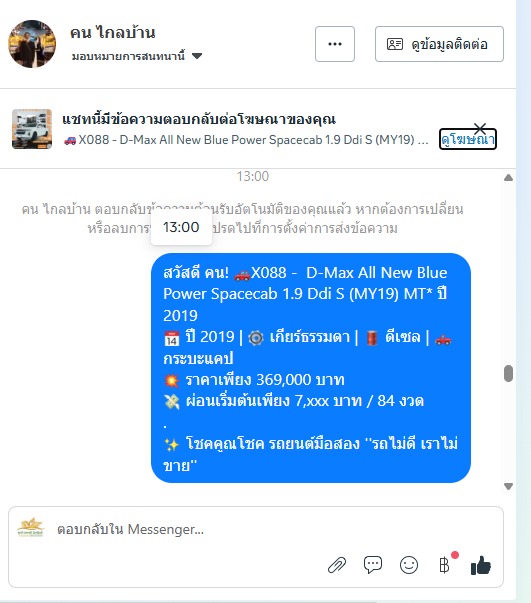This screenshot has width=531, height=603.
Task: Open the ดูโฆษณา view ad link
Action: point(468,139)
